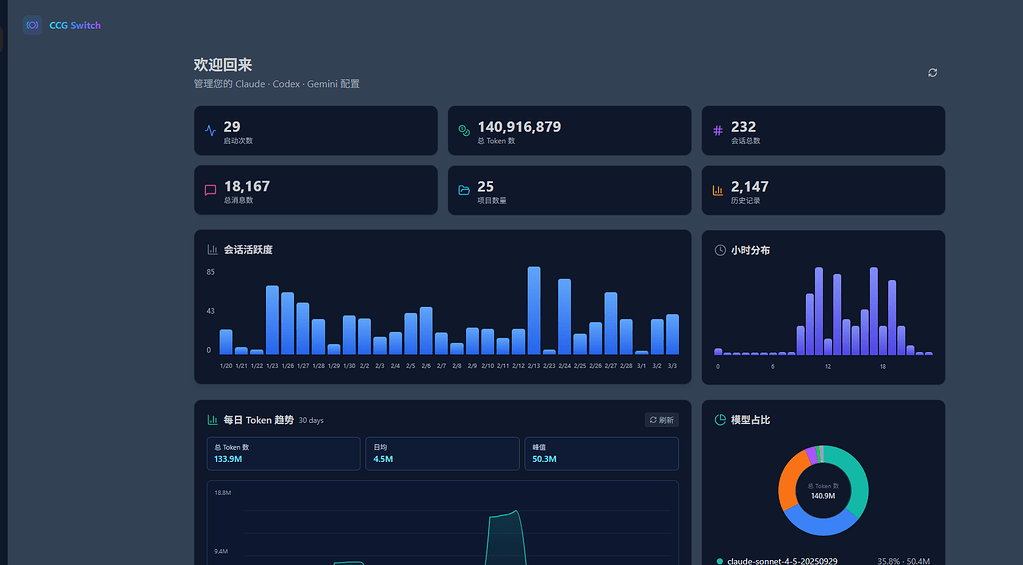Click the 18.8M axis label on Token chart
Viewport: 1023px width, 565px height.
pyautogui.click(x=222, y=493)
